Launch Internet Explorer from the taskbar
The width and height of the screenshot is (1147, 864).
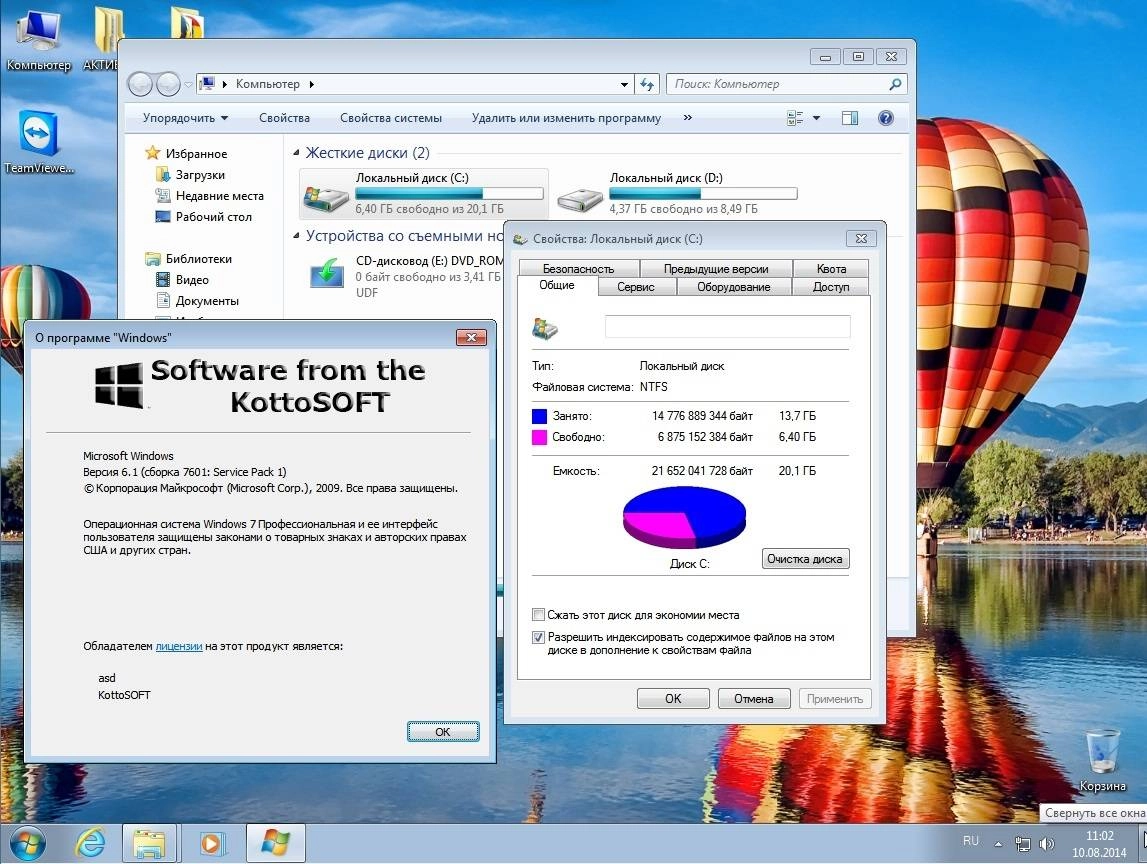91,844
